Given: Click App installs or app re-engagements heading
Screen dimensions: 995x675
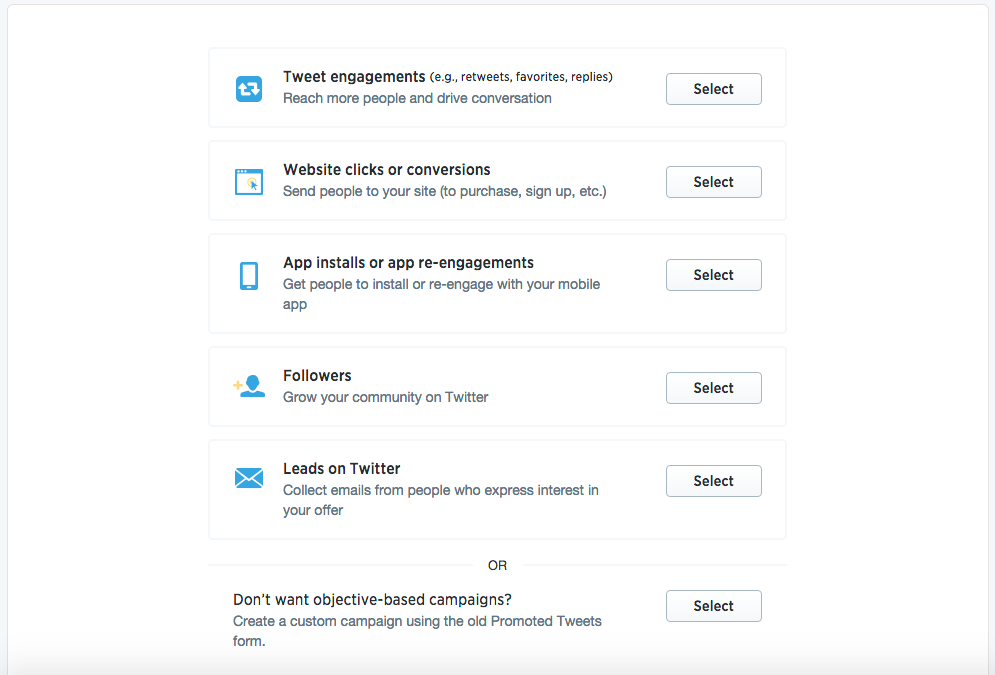Looking at the screenshot, I should (408, 263).
